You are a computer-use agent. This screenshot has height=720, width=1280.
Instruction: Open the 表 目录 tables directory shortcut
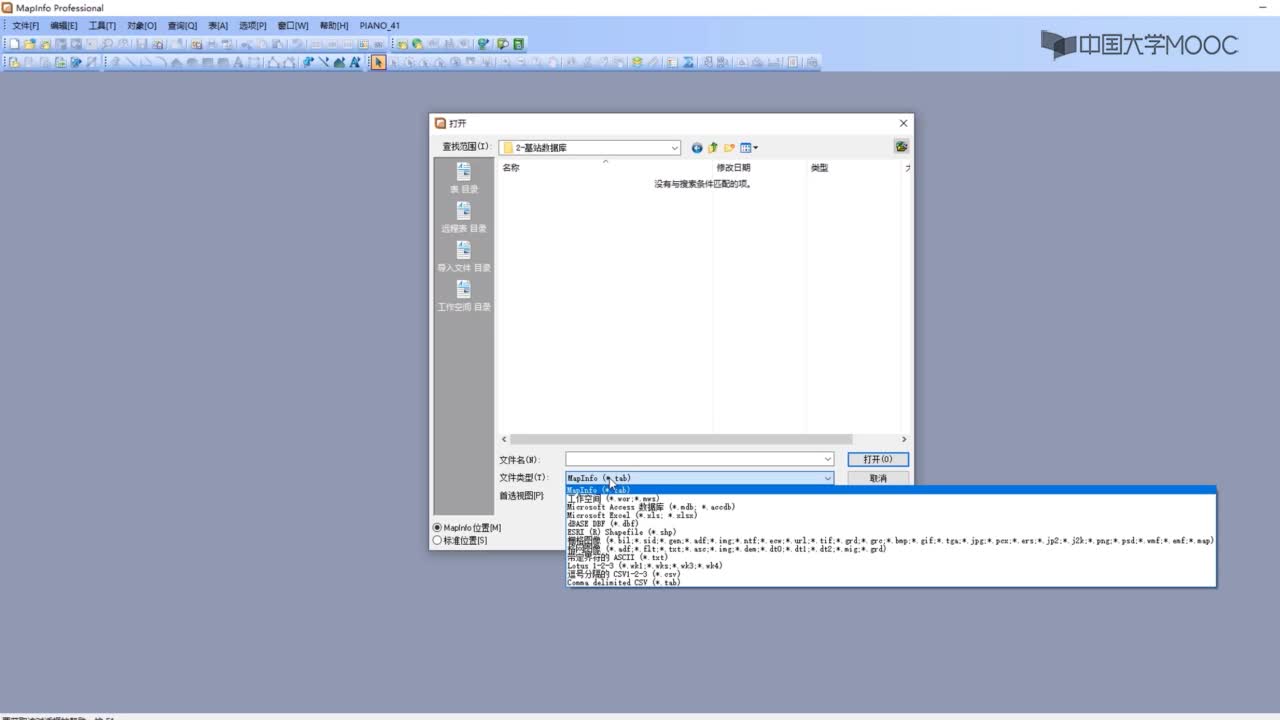(x=464, y=178)
